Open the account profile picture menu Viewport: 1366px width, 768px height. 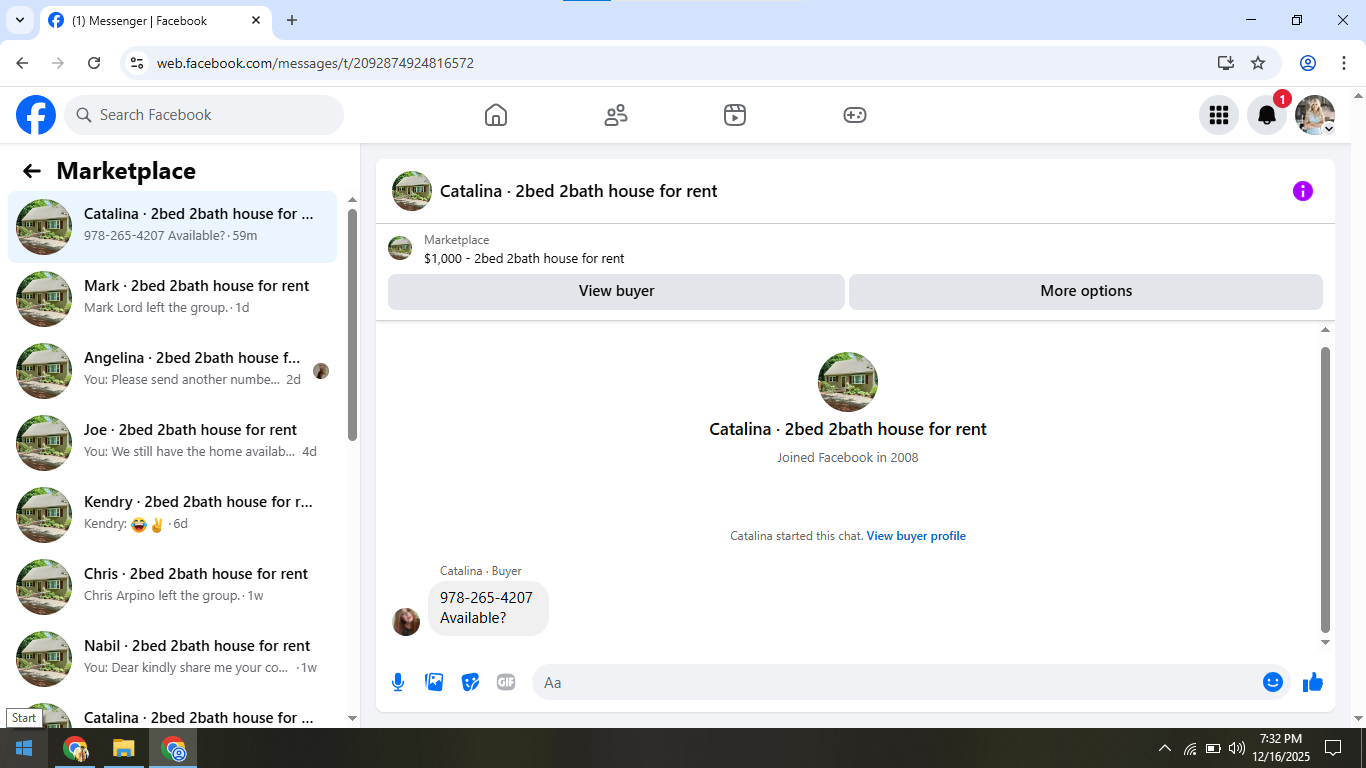click(1315, 115)
